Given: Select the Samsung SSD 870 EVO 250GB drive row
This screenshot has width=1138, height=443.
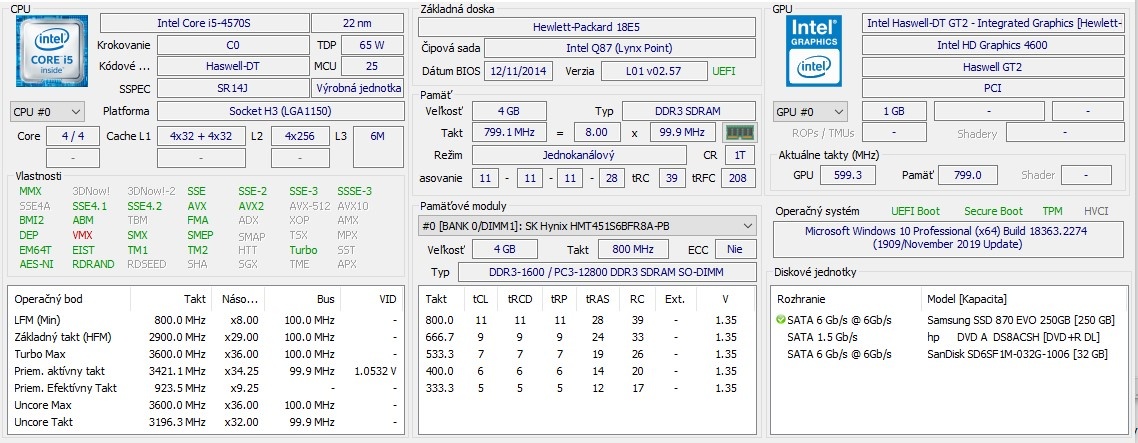Looking at the screenshot, I should click(948, 320).
